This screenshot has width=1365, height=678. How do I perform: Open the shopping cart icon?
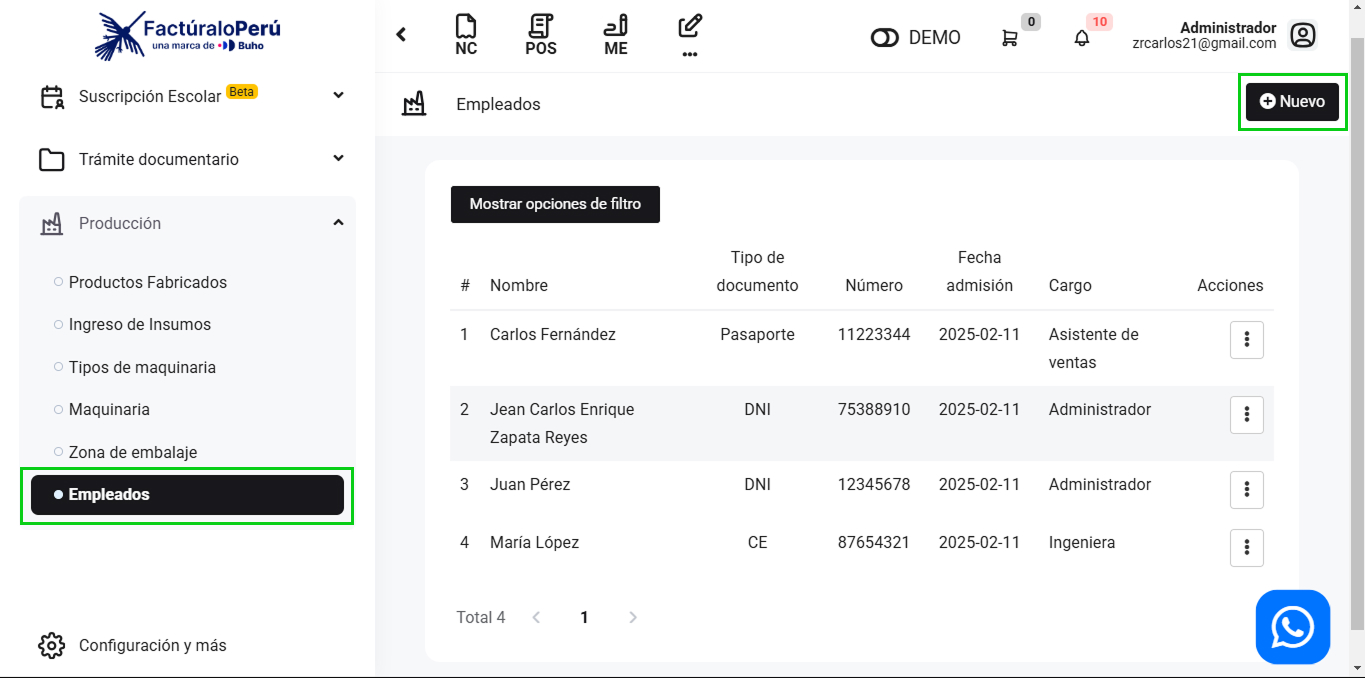coord(1010,38)
